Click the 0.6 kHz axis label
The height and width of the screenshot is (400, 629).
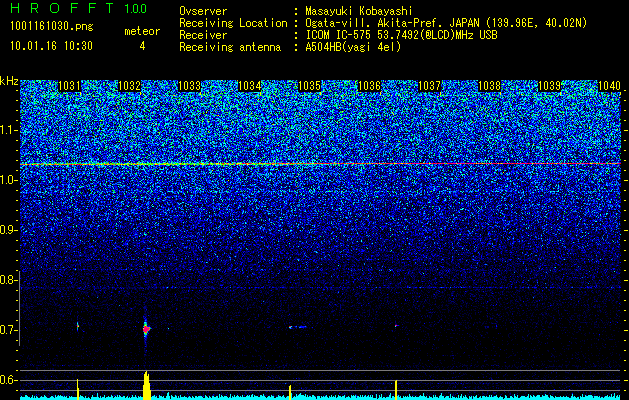click(7, 380)
